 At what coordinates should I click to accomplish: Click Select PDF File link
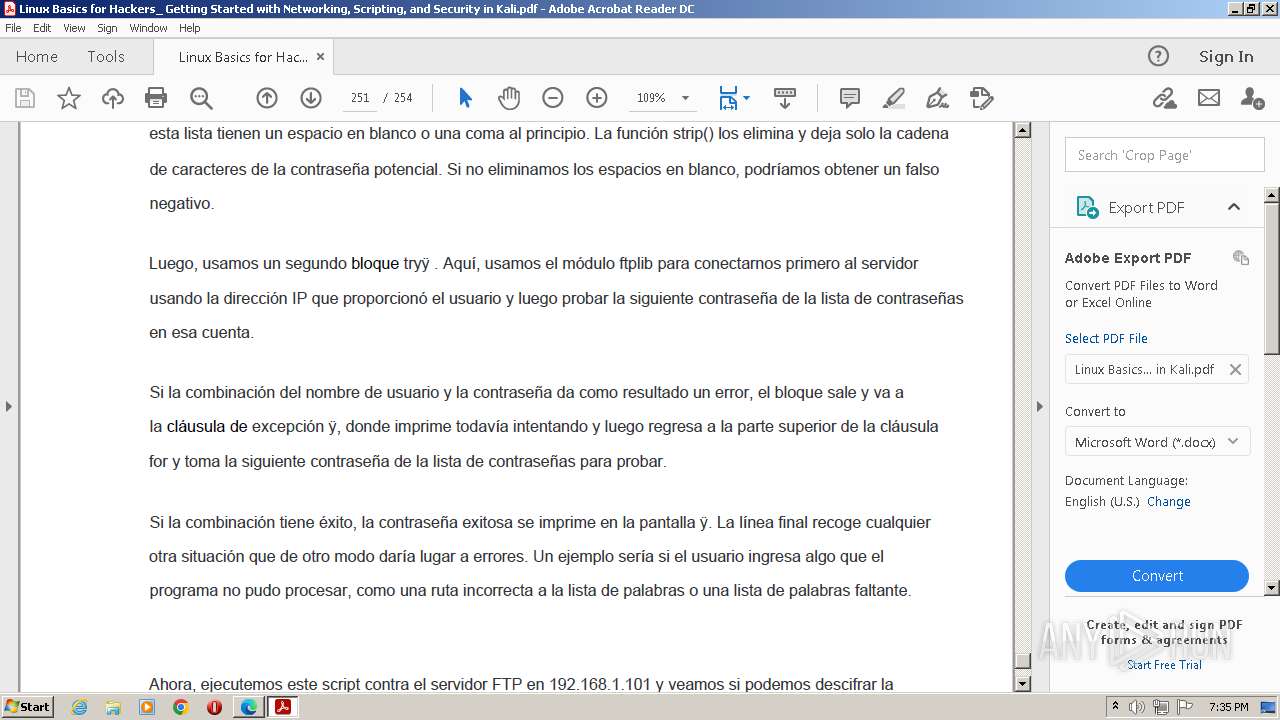pos(1106,338)
